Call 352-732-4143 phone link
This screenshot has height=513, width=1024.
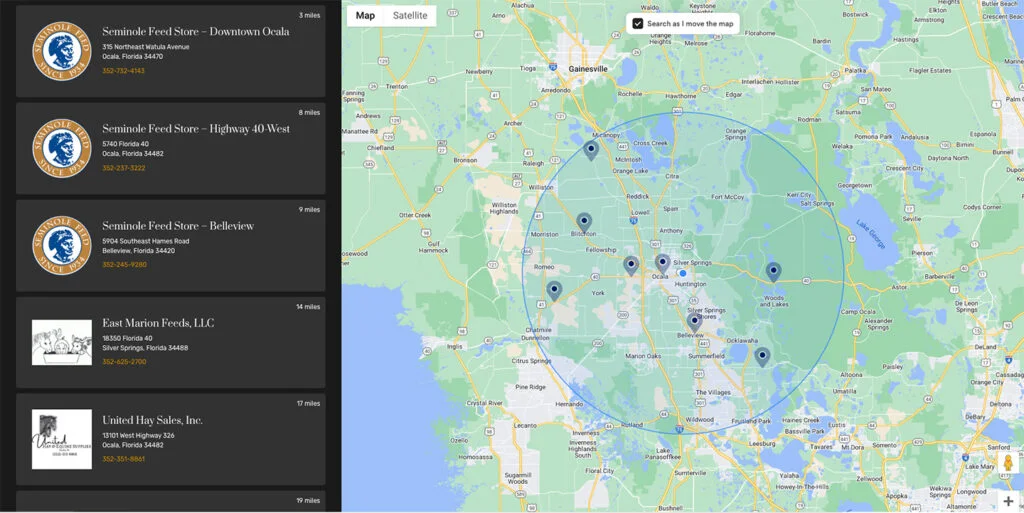(123, 70)
